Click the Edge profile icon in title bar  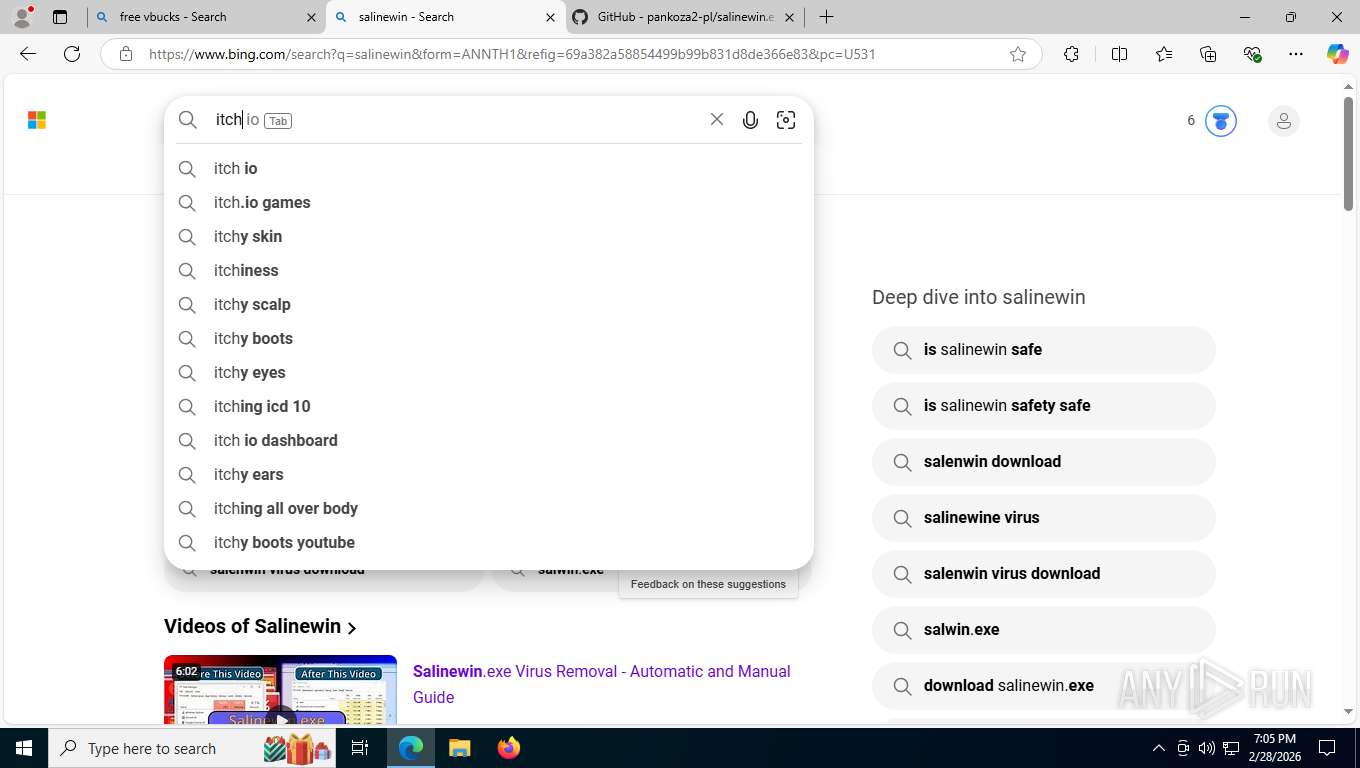[22, 17]
